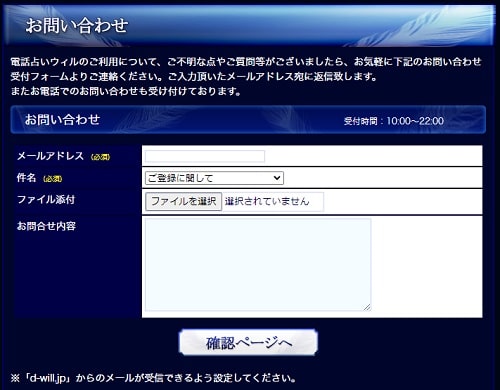Click the 選択されていません file status text
This screenshot has width=500, height=390.
coord(267,201)
